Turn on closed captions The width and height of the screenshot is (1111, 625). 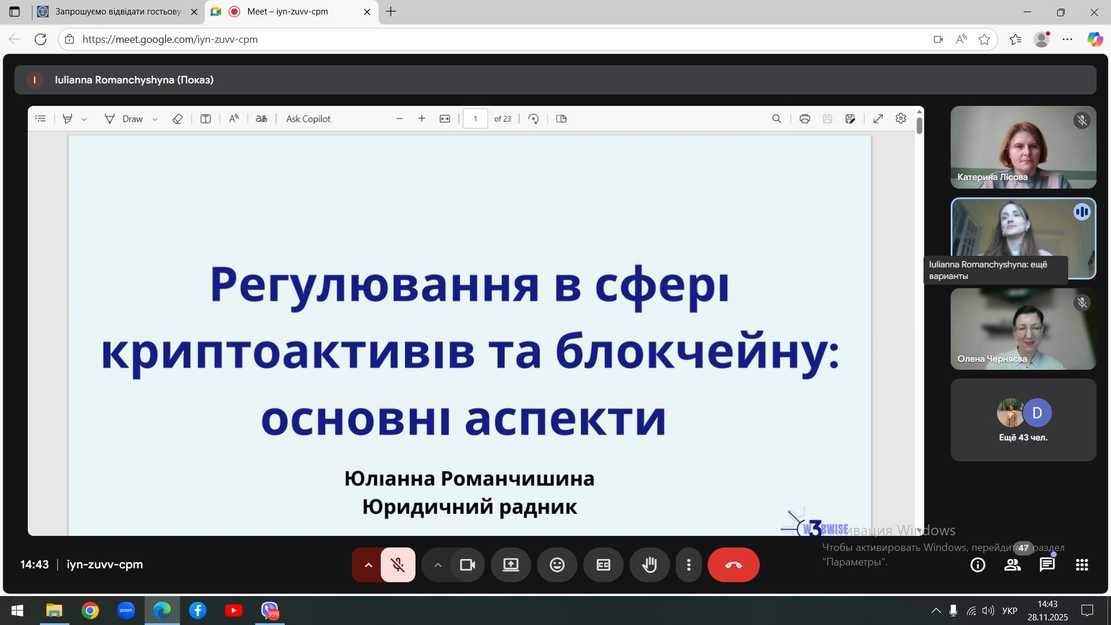[x=603, y=565]
